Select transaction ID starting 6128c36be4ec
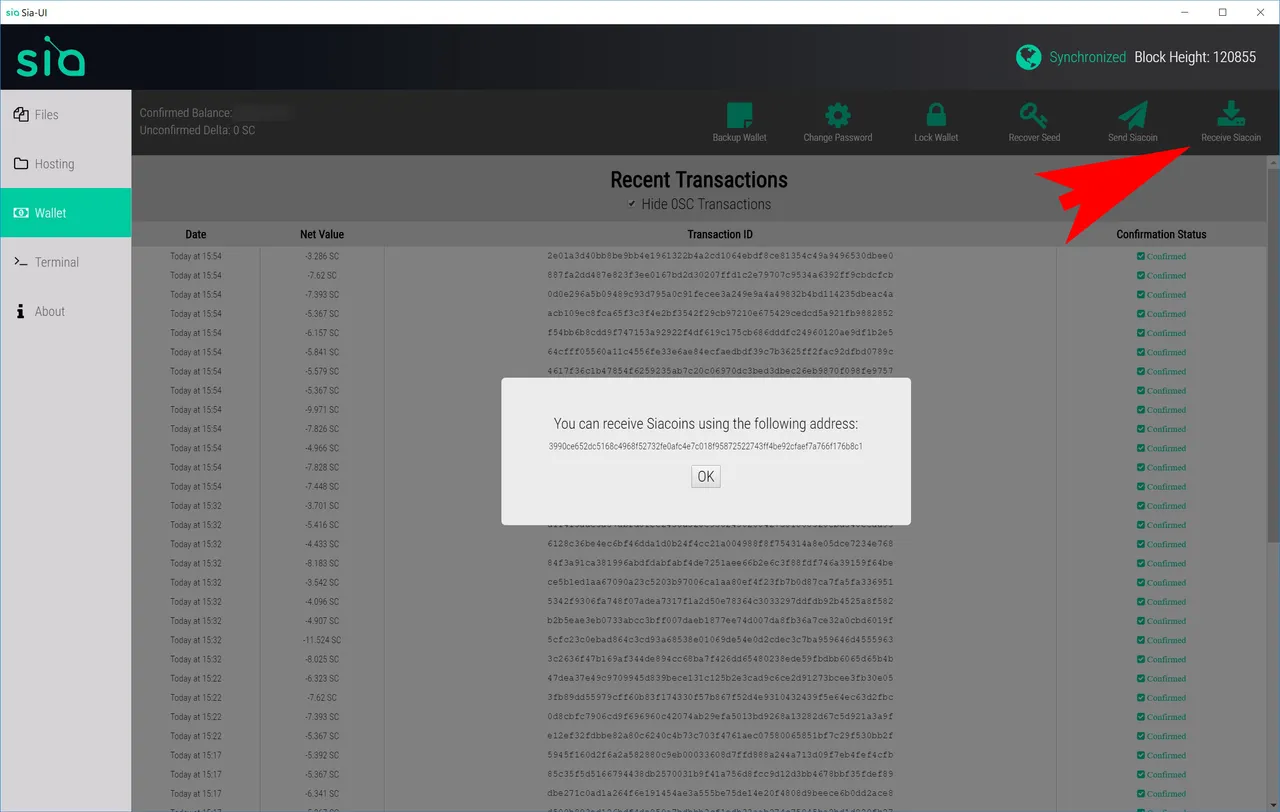 tap(720, 544)
